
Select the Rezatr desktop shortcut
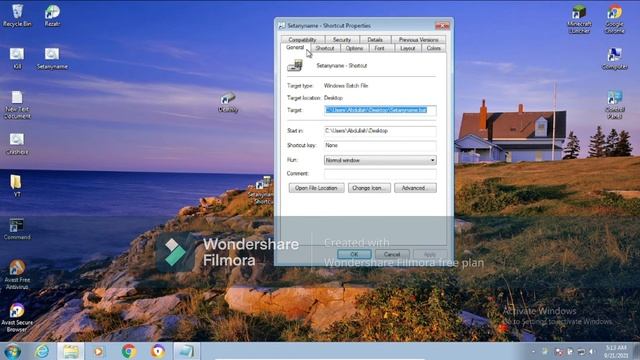click(52, 16)
